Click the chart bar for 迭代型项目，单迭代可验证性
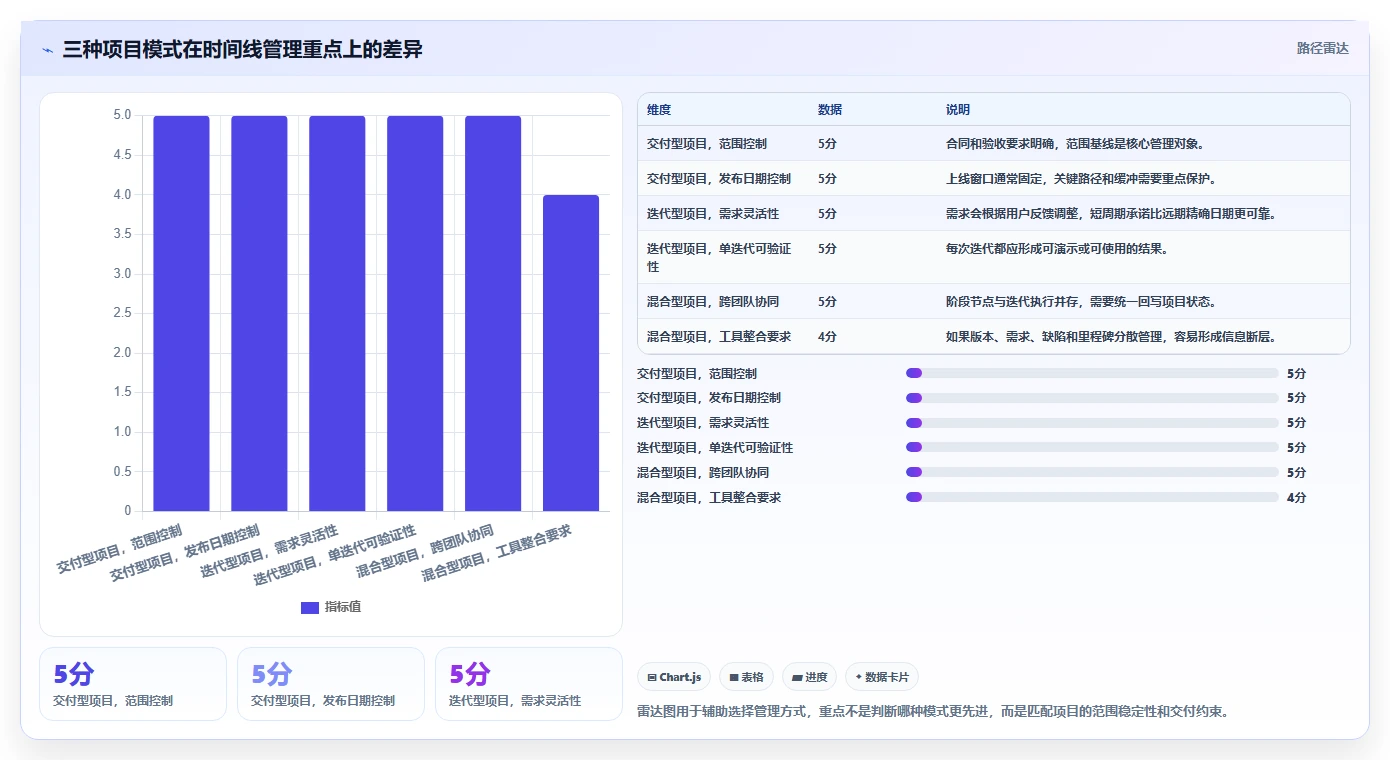 pyautogui.click(x=415, y=313)
